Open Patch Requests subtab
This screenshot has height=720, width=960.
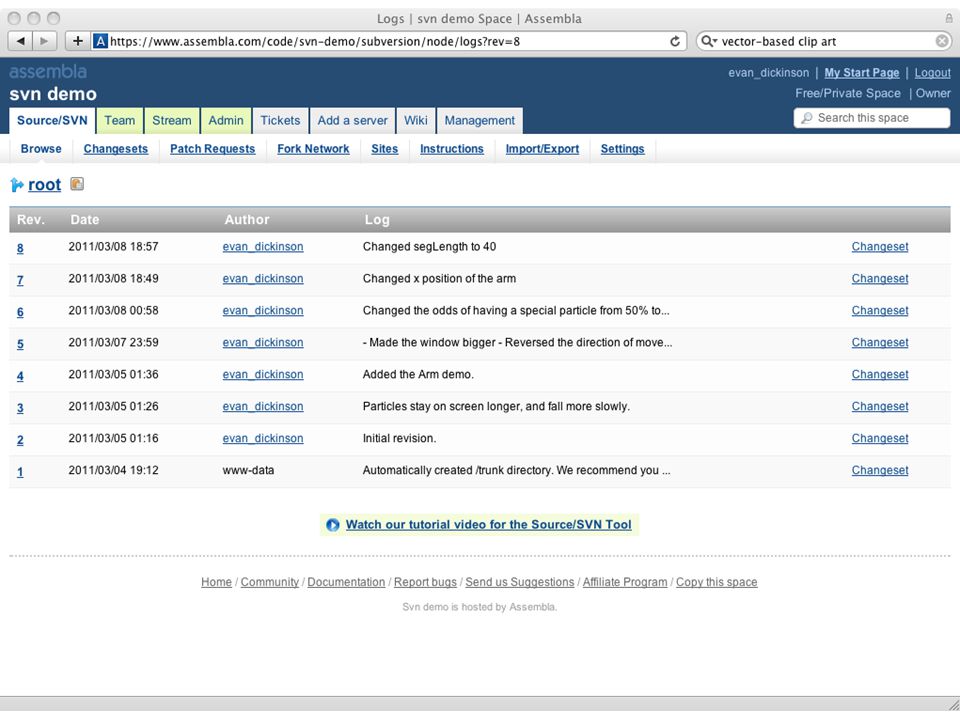(212, 149)
